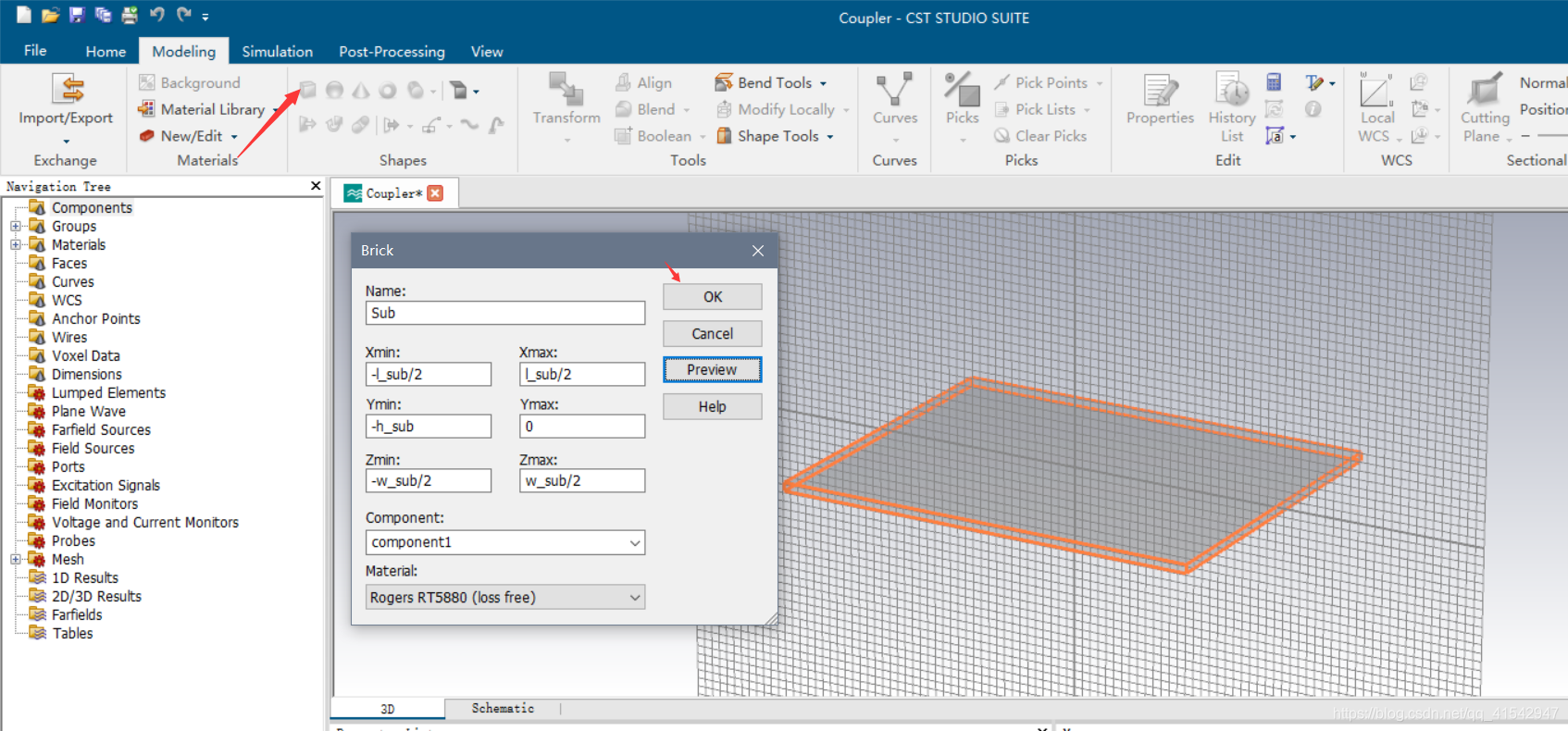Click the Redo arrow icon

[183, 15]
